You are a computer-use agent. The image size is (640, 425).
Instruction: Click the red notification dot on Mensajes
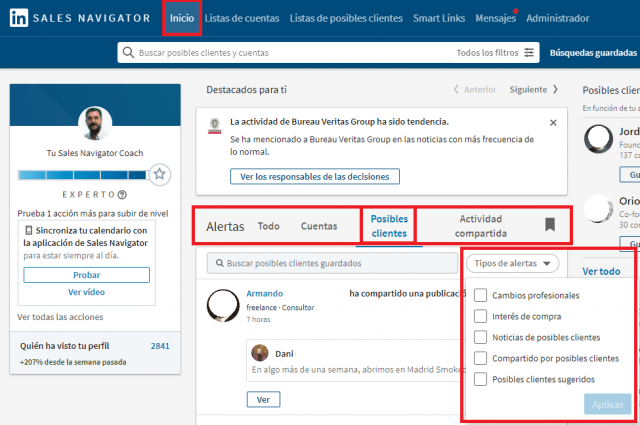pyautogui.click(x=516, y=11)
